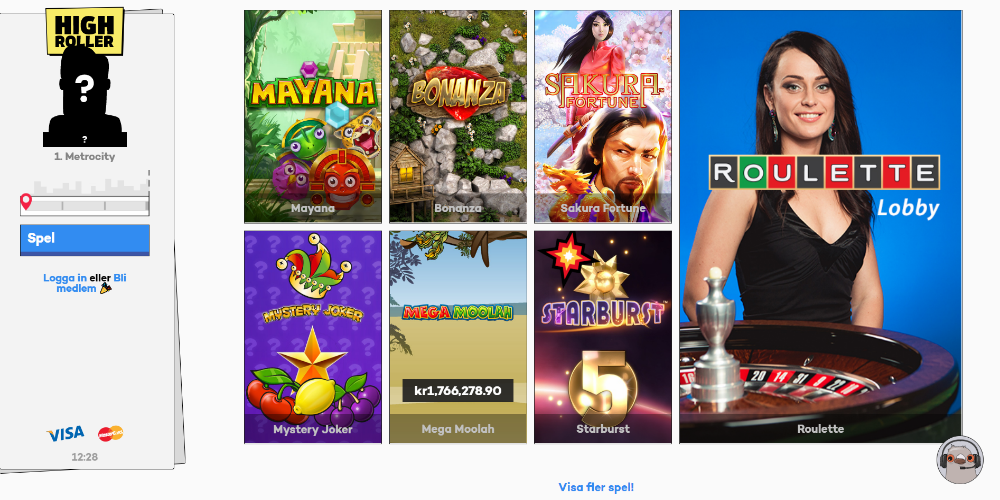Click the Metrocity level progress bar
Image resolution: width=1000 pixels, height=500 pixels.
pyautogui.click(x=85, y=205)
